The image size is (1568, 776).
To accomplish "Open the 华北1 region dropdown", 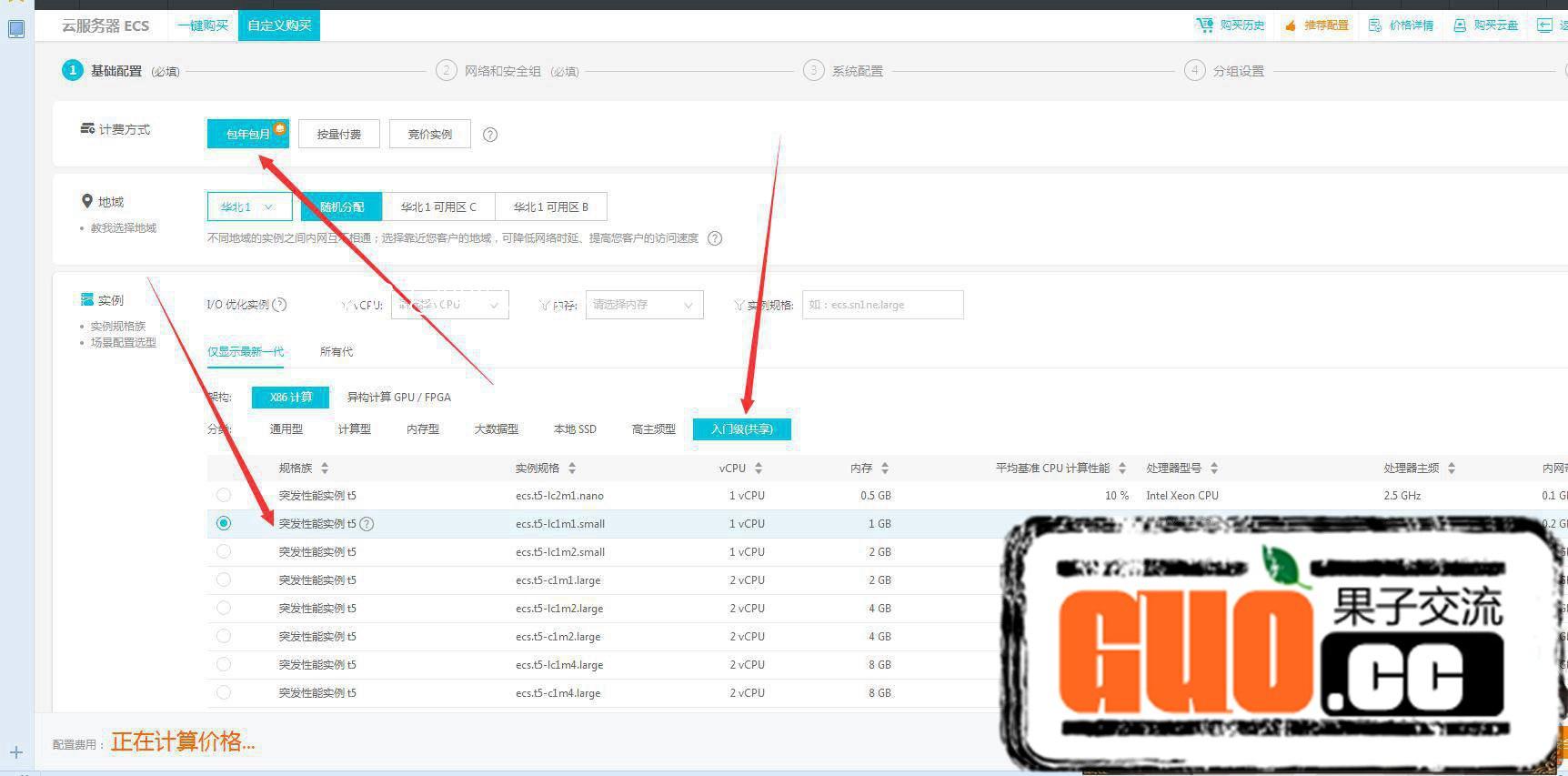I will point(248,207).
